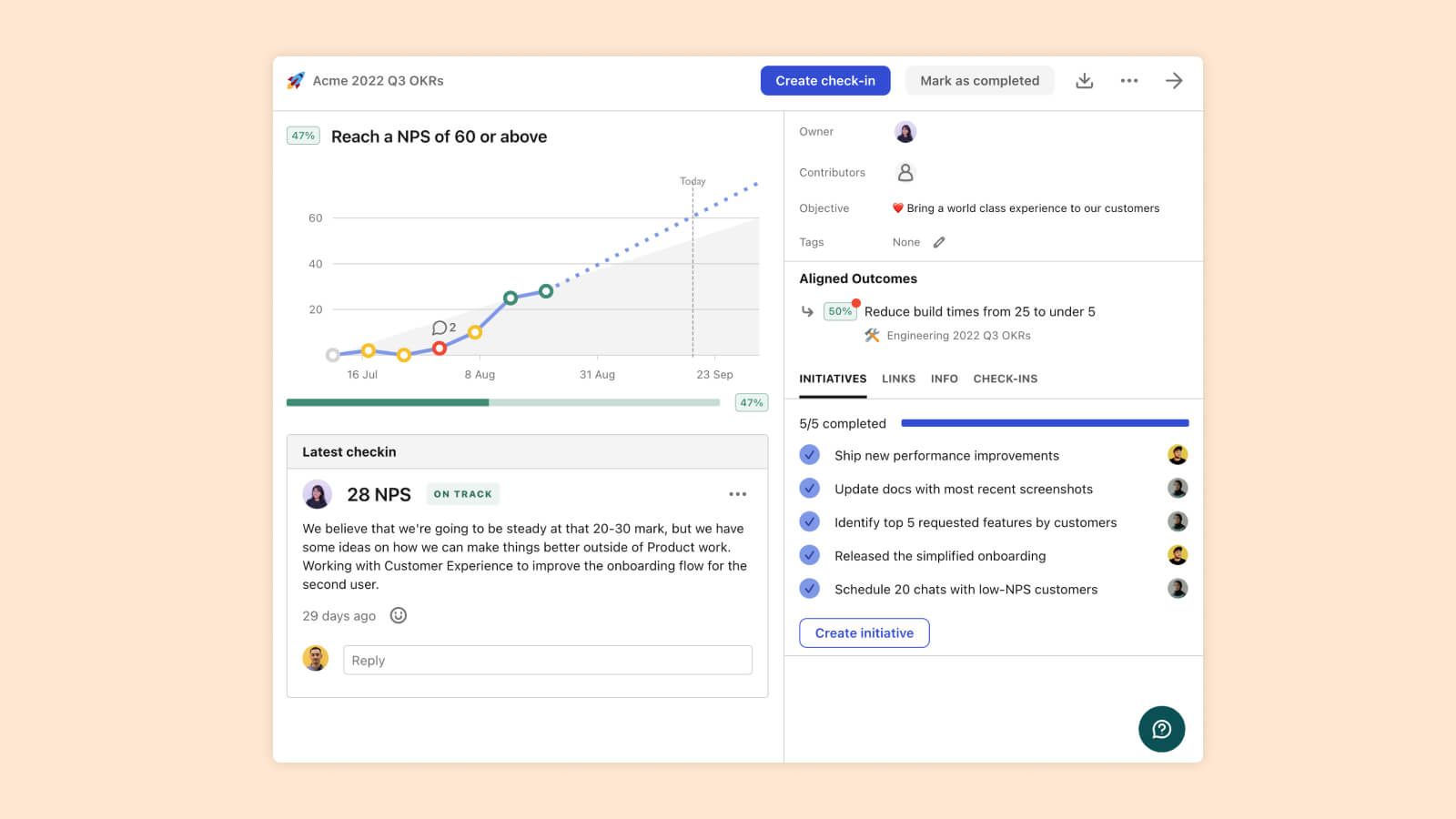Click assignee avatar for Released the simplified onboarding
The image size is (1456, 819).
click(x=1178, y=555)
